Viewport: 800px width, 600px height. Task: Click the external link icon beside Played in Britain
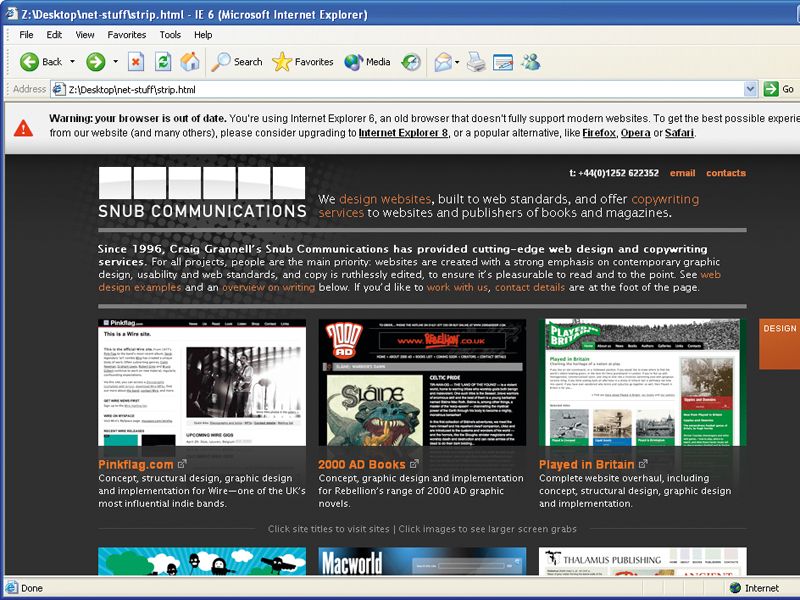click(x=643, y=464)
